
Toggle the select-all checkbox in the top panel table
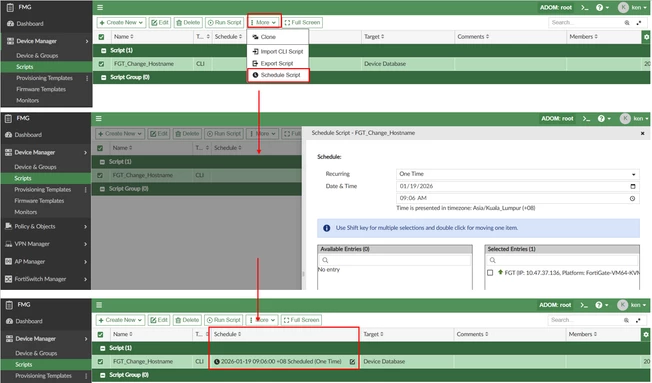[x=101, y=37]
